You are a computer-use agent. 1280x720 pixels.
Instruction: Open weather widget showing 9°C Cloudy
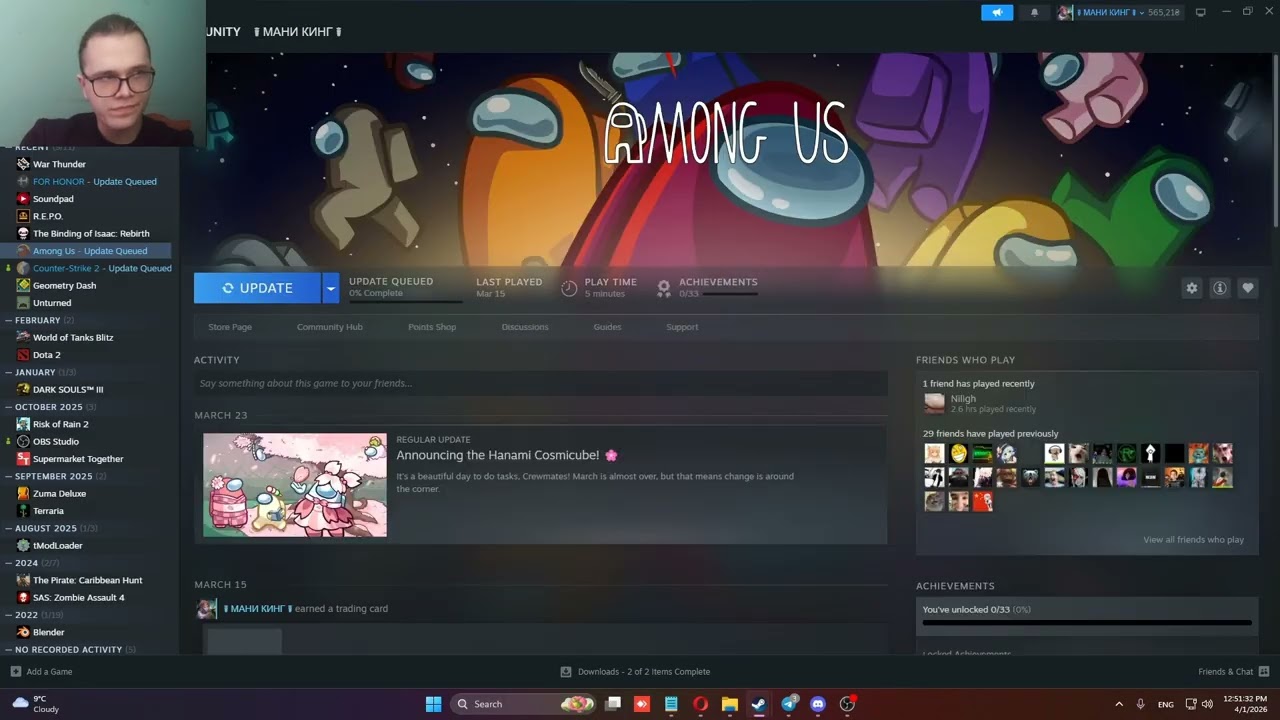(x=35, y=704)
